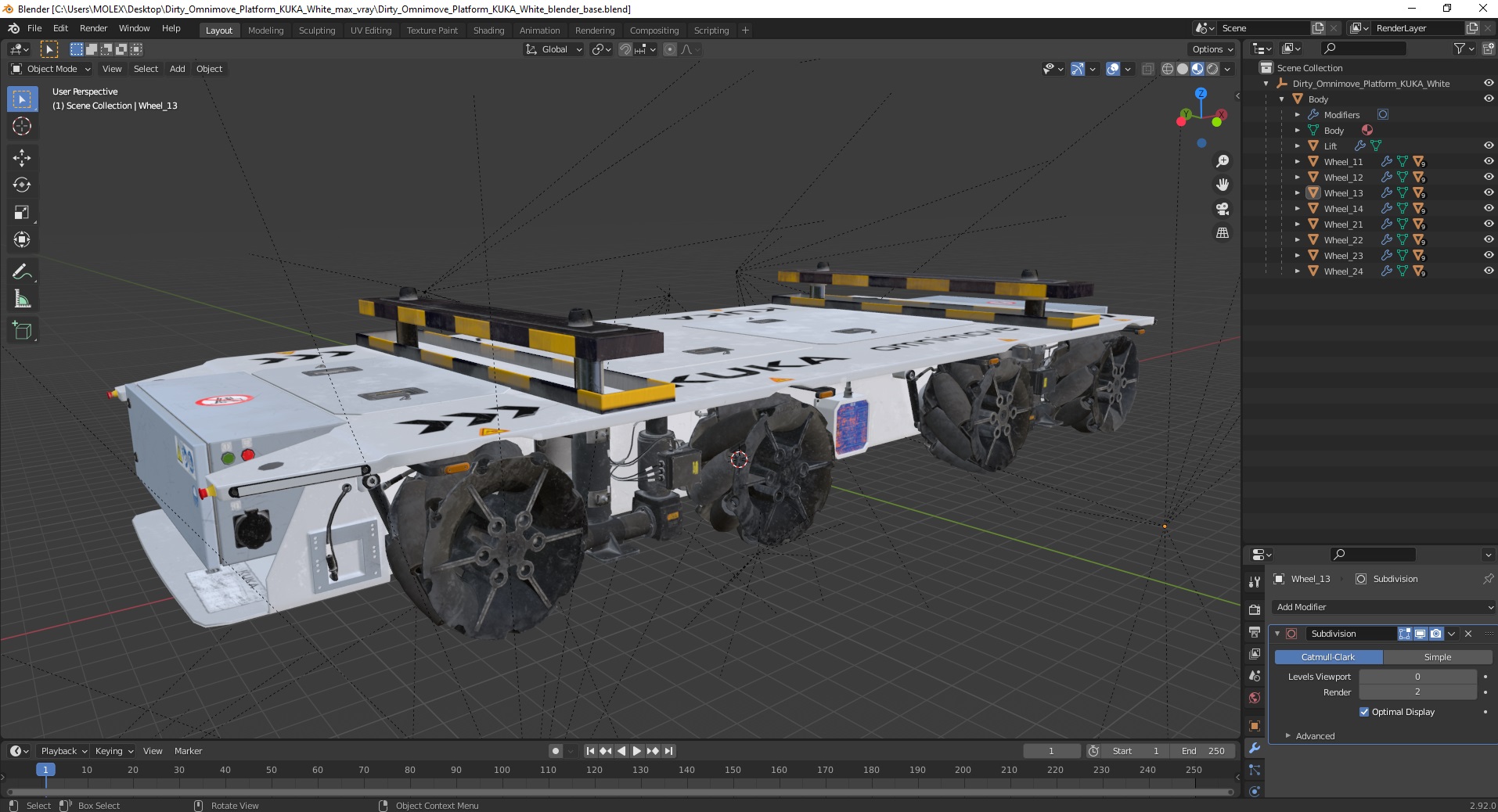Viewport: 1498px width, 812px height.
Task: Toggle Subdivision modifier viewport display
Action: click(1420, 634)
